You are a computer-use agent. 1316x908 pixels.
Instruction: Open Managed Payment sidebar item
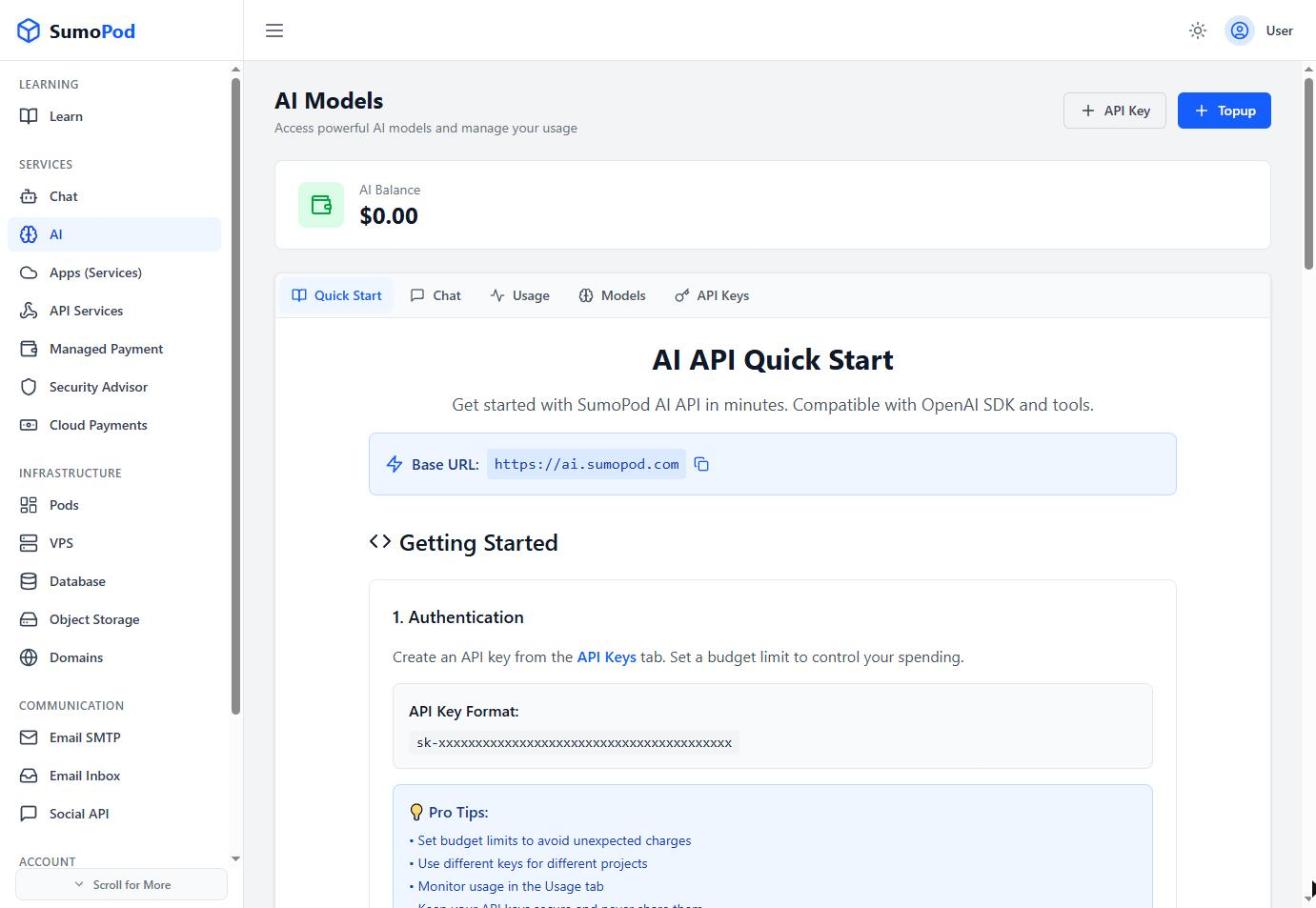[x=114, y=348]
